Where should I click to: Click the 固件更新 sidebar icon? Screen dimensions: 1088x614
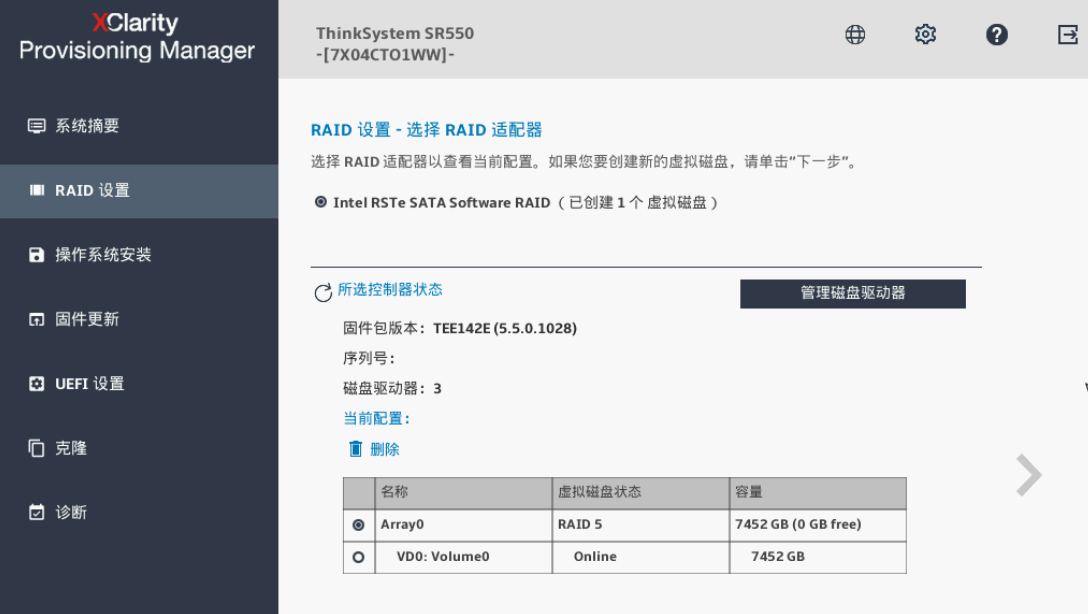coord(36,319)
